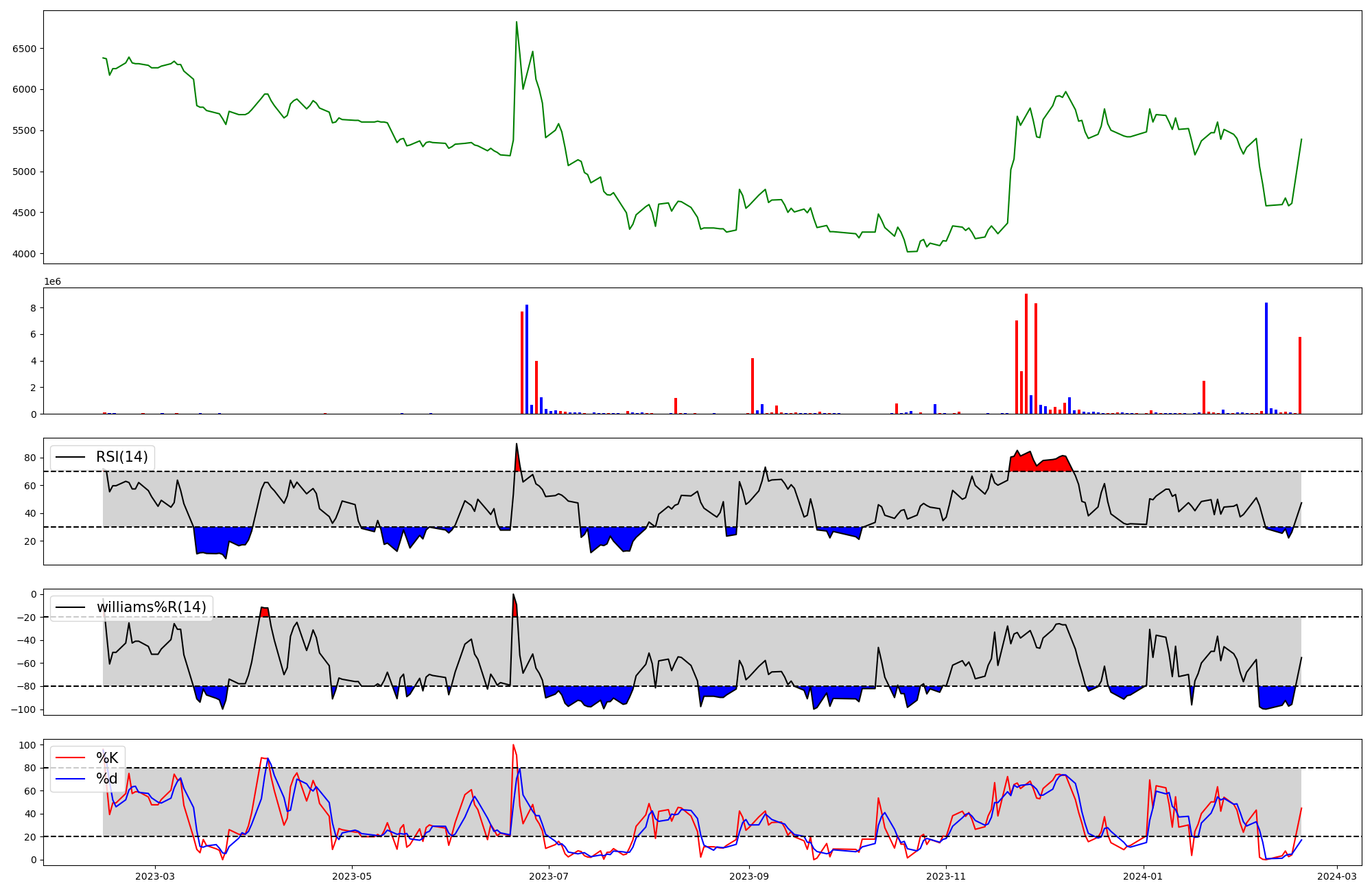Click the %K legend entry
This screenshot has height=892, width=1372.
point(106,758)
